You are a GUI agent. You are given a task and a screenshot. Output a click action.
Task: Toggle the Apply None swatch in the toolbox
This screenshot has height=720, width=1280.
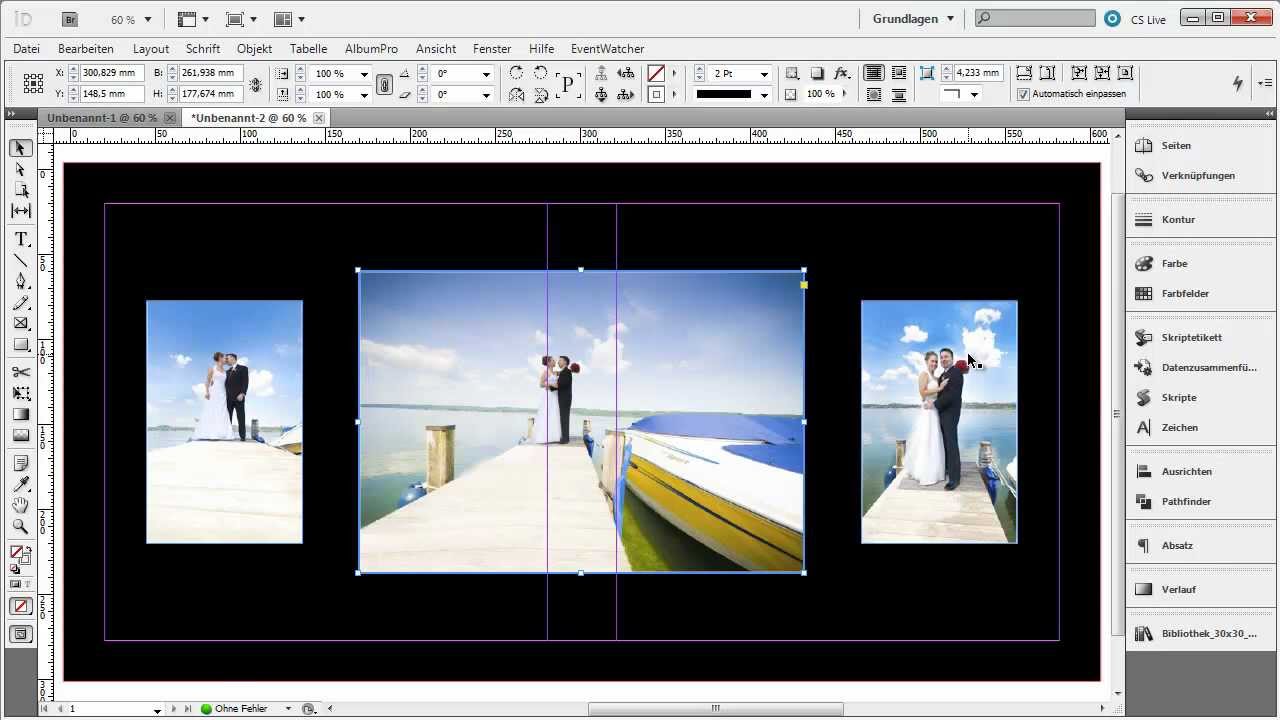coord(20,606)
